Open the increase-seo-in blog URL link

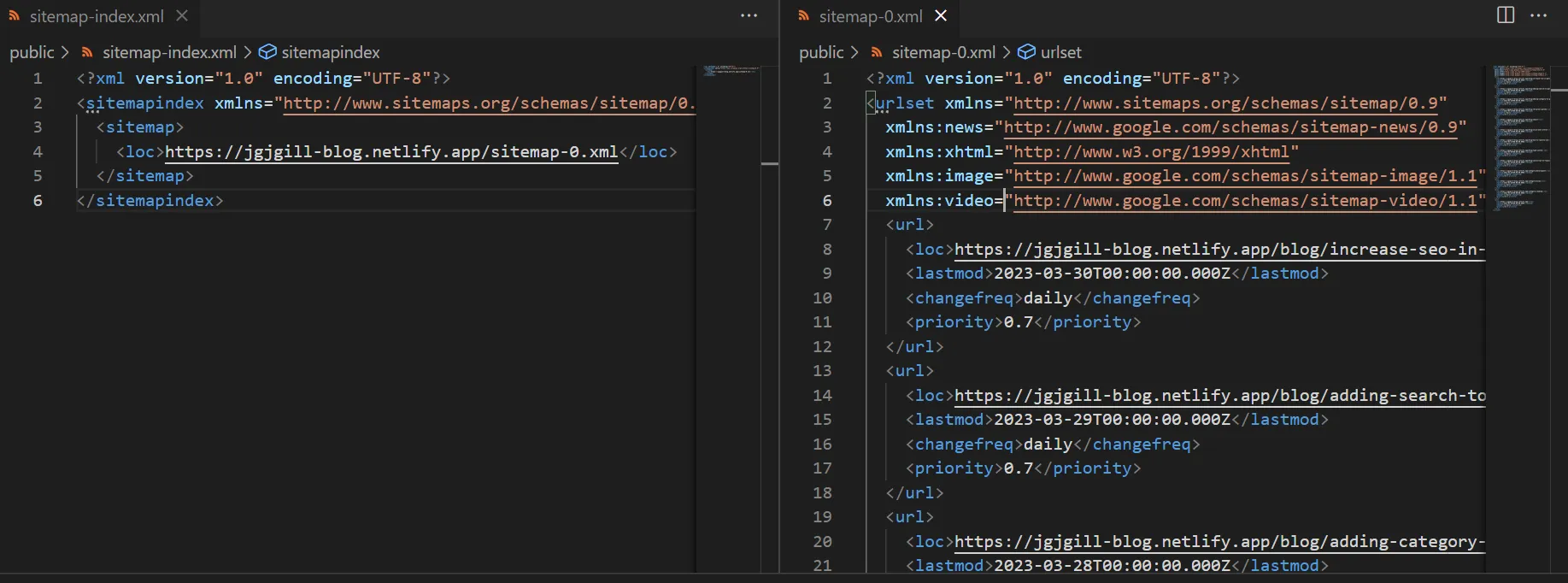point(1219,249)
